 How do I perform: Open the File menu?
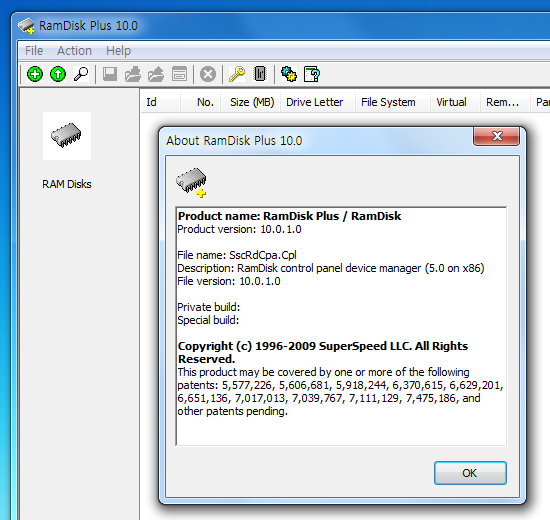click(x=34, y=51)
